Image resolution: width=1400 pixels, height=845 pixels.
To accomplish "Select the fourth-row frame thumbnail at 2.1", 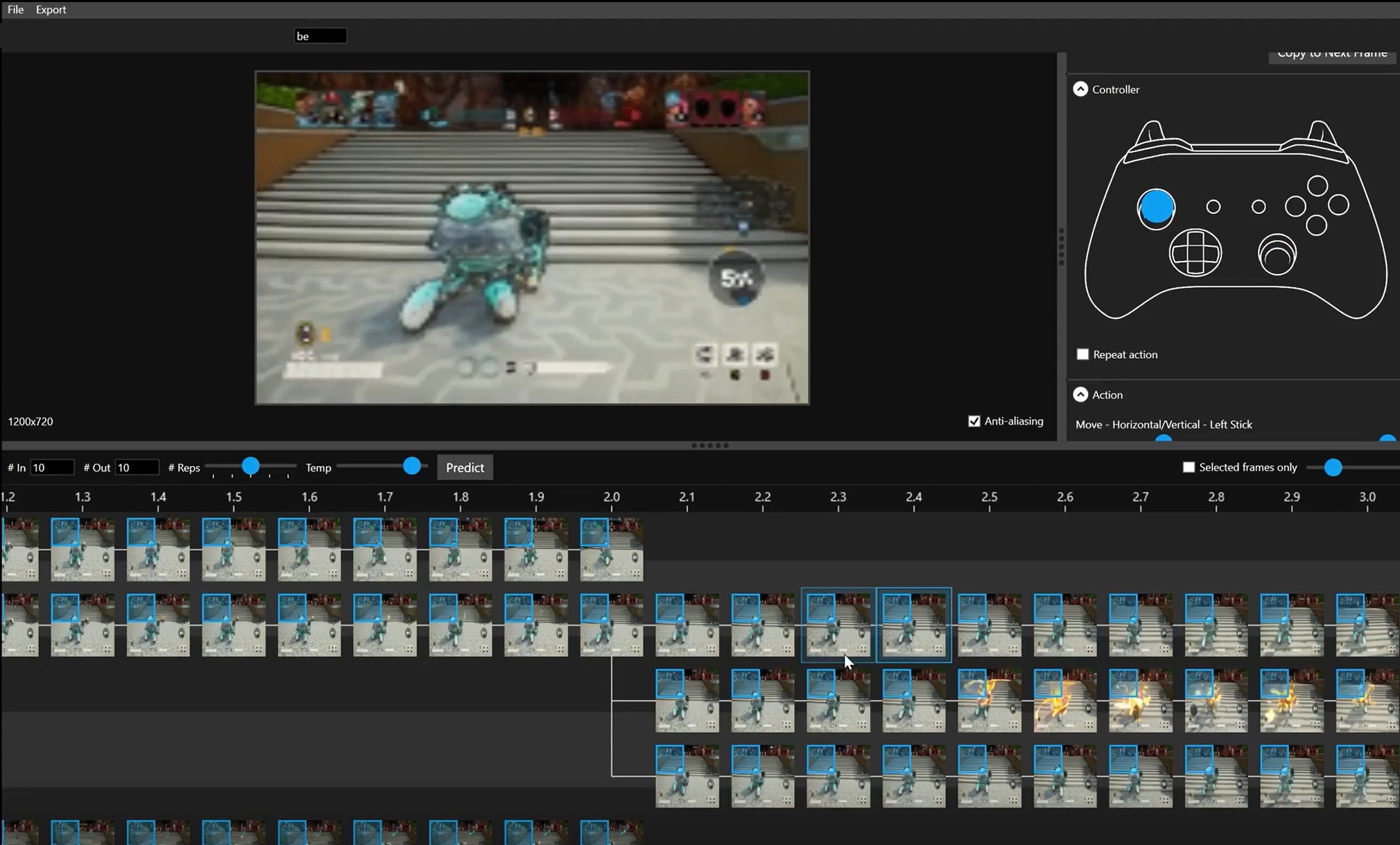I will [x=687, y=776].
